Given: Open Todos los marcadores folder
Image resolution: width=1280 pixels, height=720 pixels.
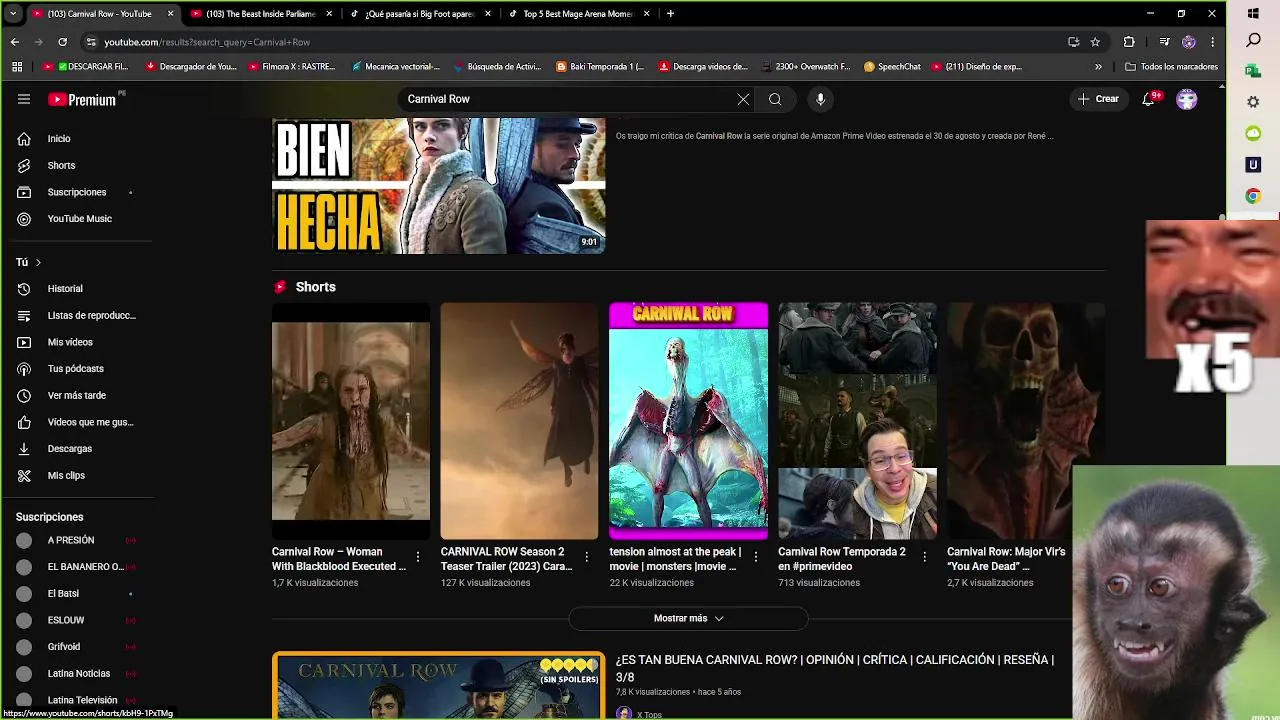Looking at the screenshot, I should click(x=1171, y=67).
